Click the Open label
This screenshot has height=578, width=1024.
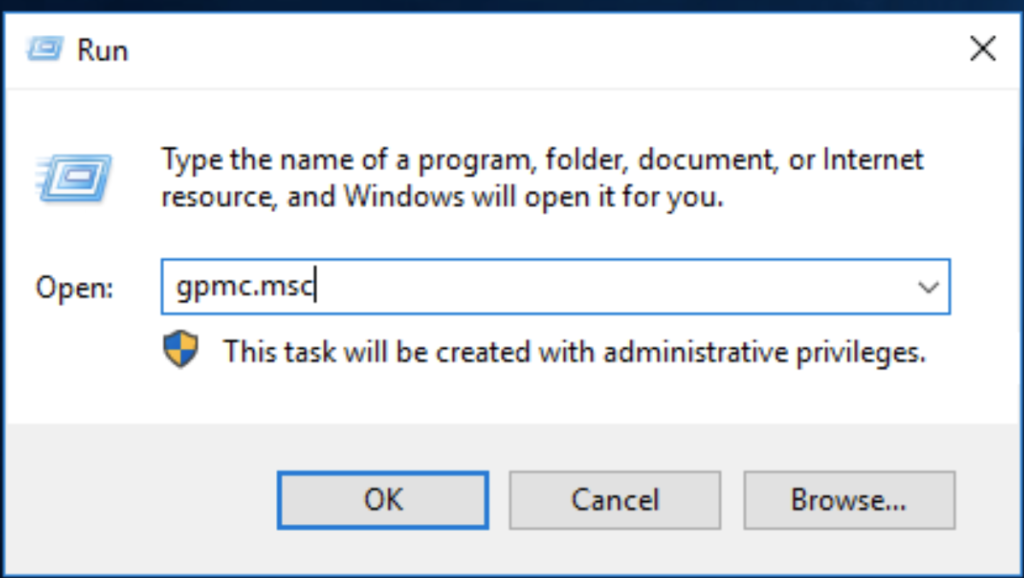[75, 287]
